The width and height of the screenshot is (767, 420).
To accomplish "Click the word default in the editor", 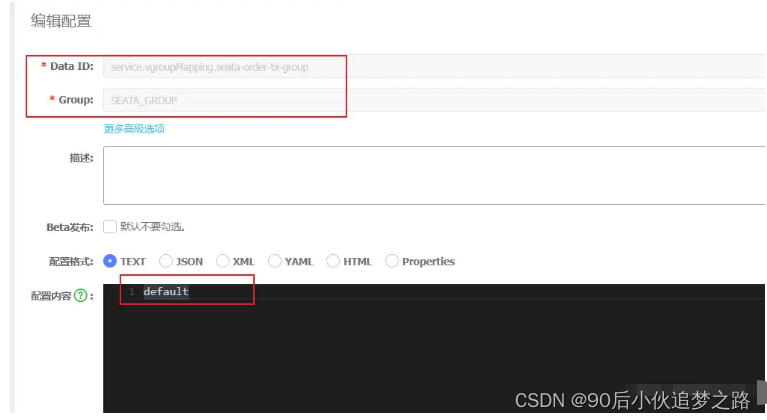I will [166, 291].
